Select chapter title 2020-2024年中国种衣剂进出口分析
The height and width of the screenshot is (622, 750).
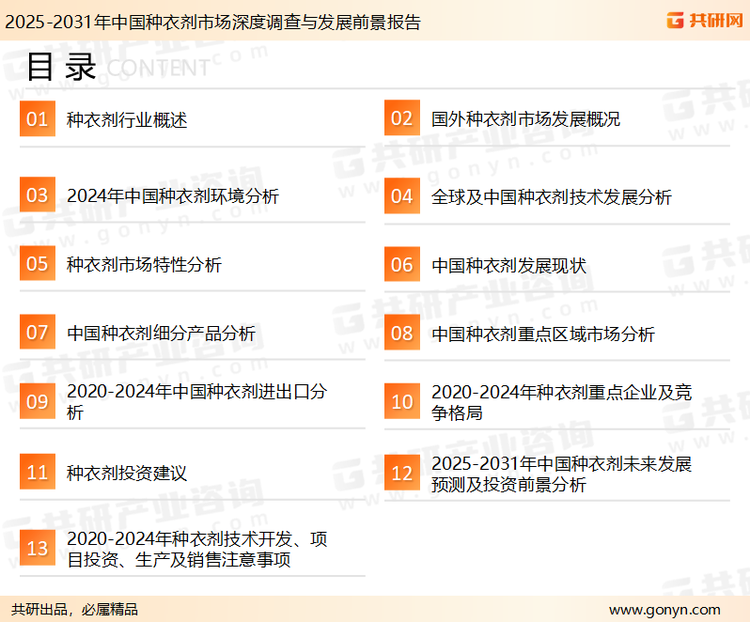coord(197,401)
